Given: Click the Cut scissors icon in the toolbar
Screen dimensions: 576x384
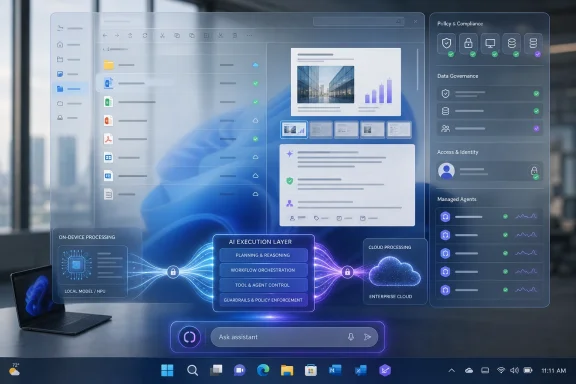Looking at the screenshot, I should click(162, 36).
